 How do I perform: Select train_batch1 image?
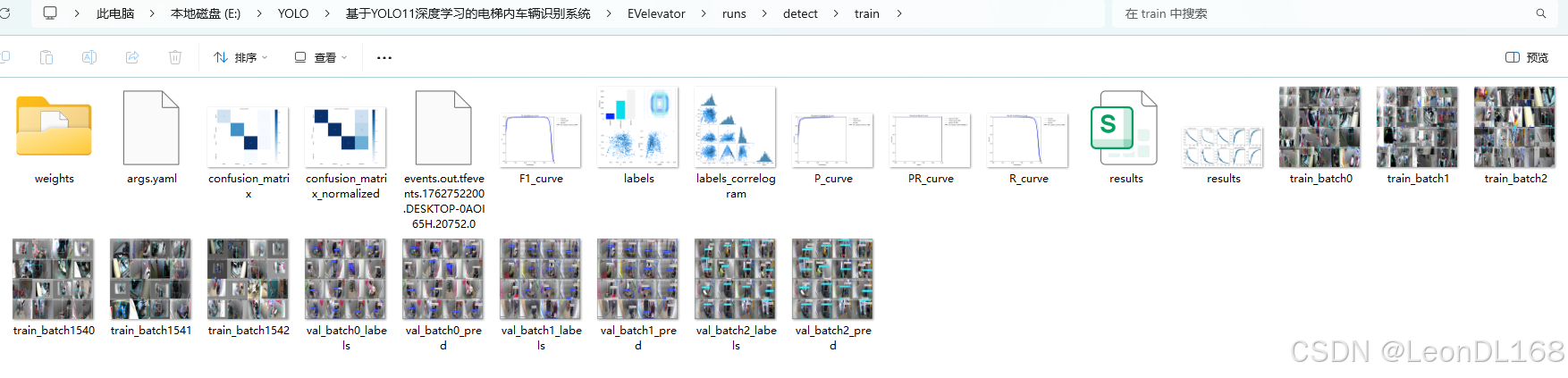pos(1417,127)
